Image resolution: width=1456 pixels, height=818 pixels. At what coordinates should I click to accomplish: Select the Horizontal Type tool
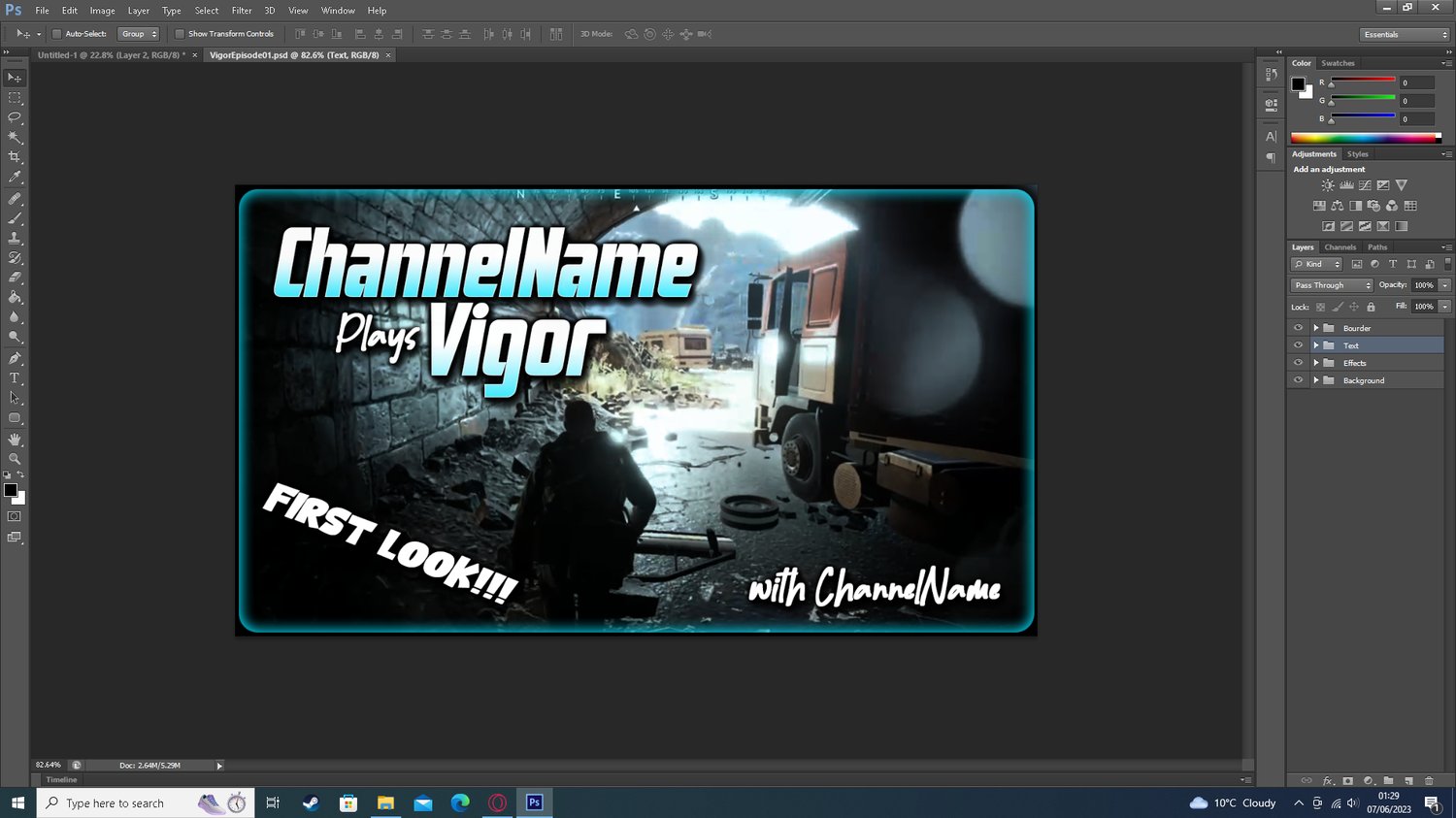(15, 378)
